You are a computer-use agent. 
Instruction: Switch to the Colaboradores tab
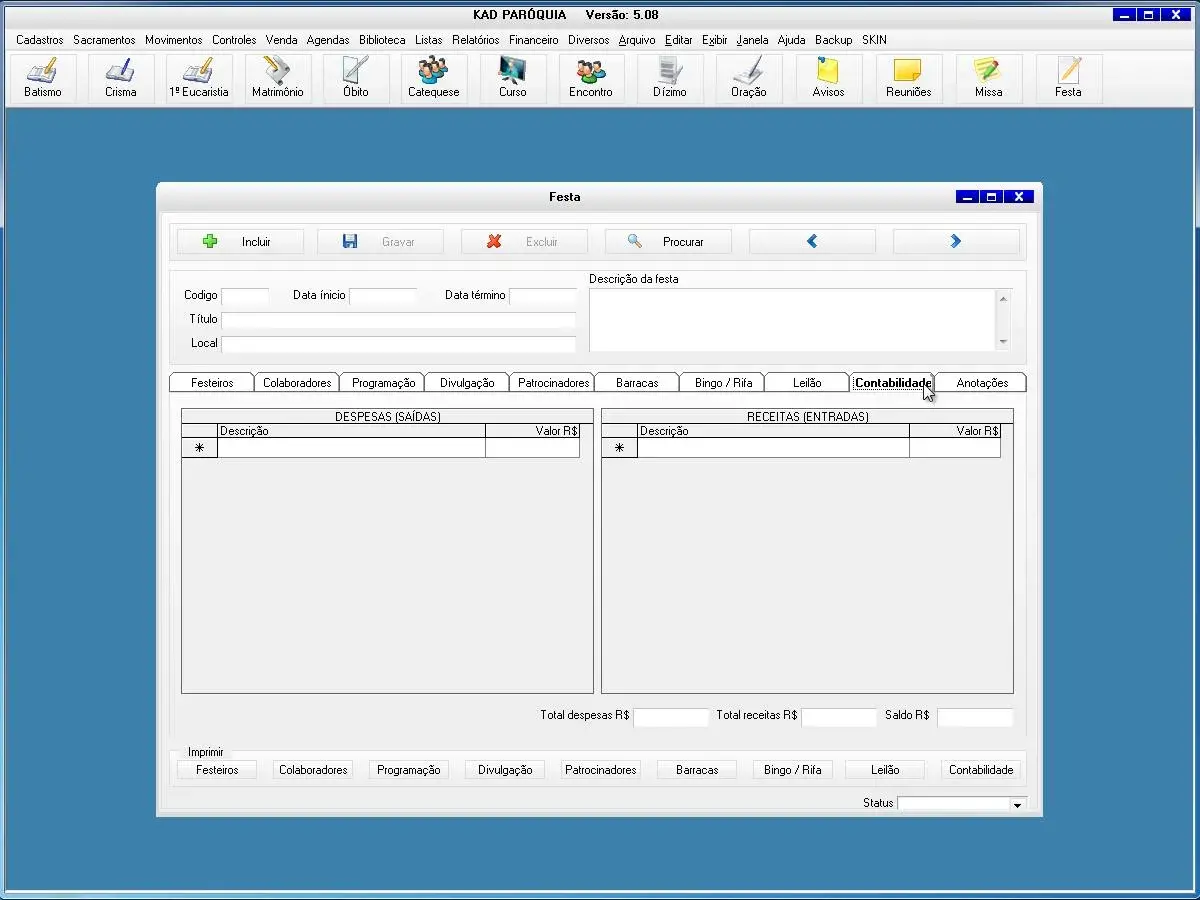297,383
